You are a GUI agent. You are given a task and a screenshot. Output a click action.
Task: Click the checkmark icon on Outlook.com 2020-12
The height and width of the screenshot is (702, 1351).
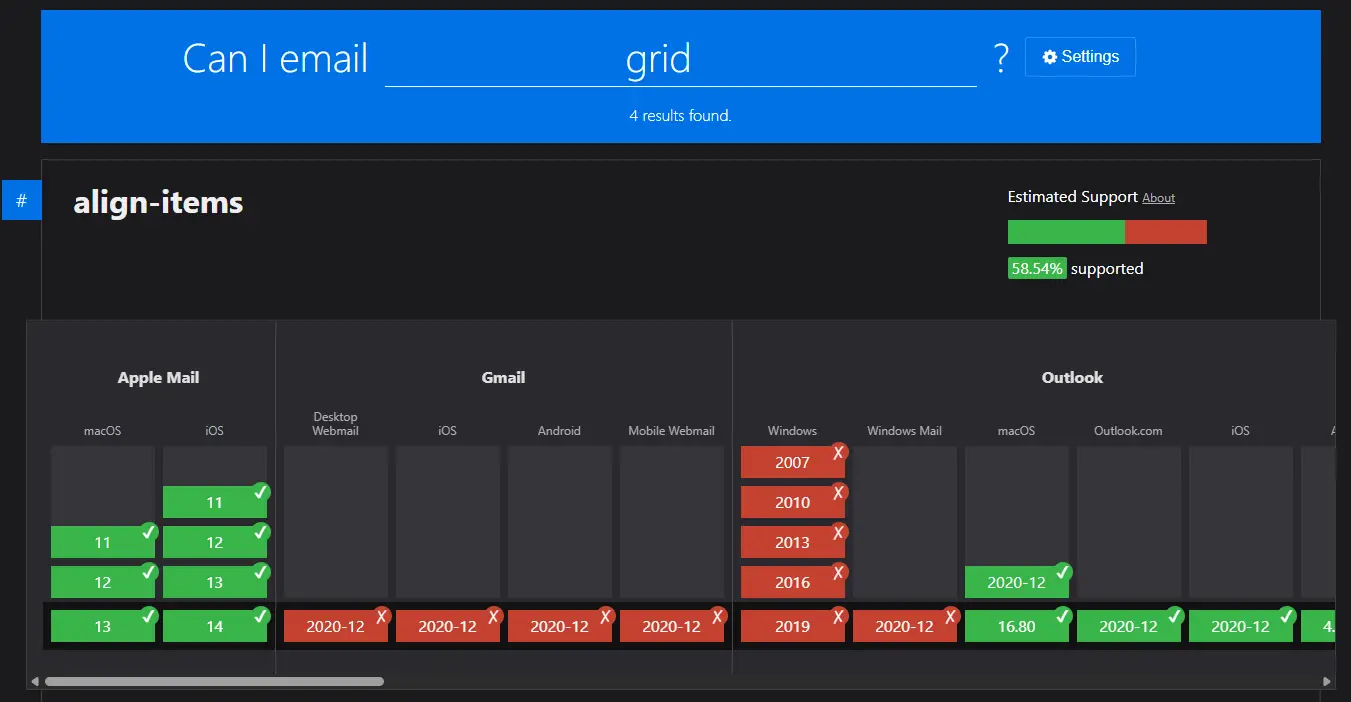(x=1175, y=616)
